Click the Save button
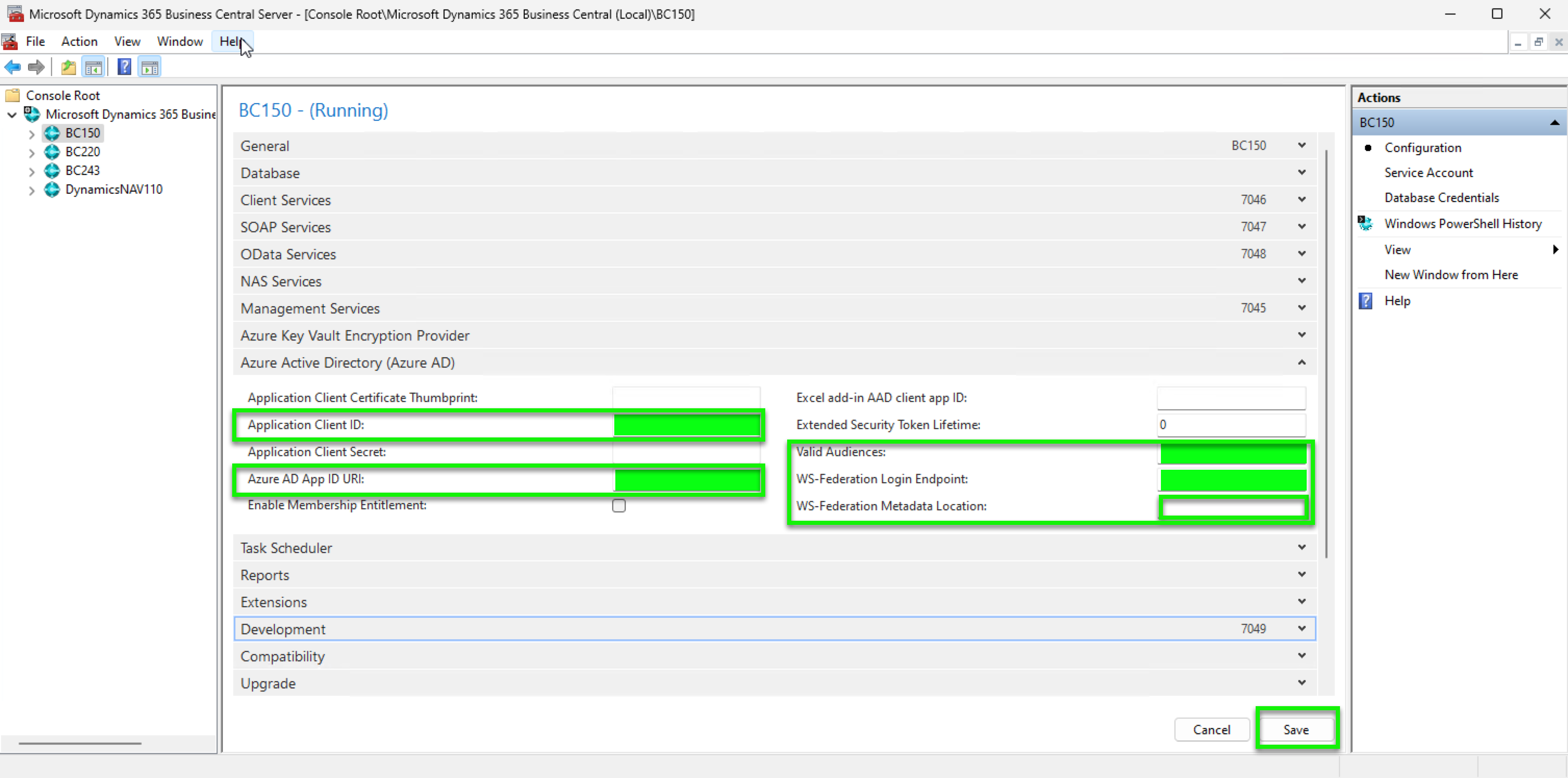Screen dimensions: 1568x778 [x=1296, y=729]
